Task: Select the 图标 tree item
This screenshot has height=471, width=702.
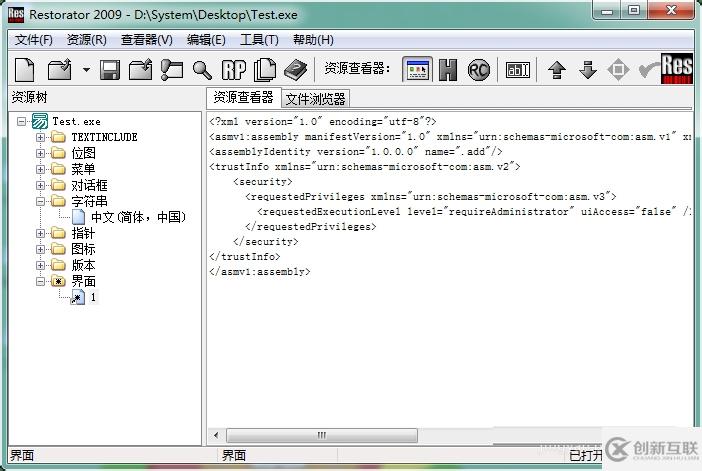Action: pyautogui.click(x=83, y=249)
